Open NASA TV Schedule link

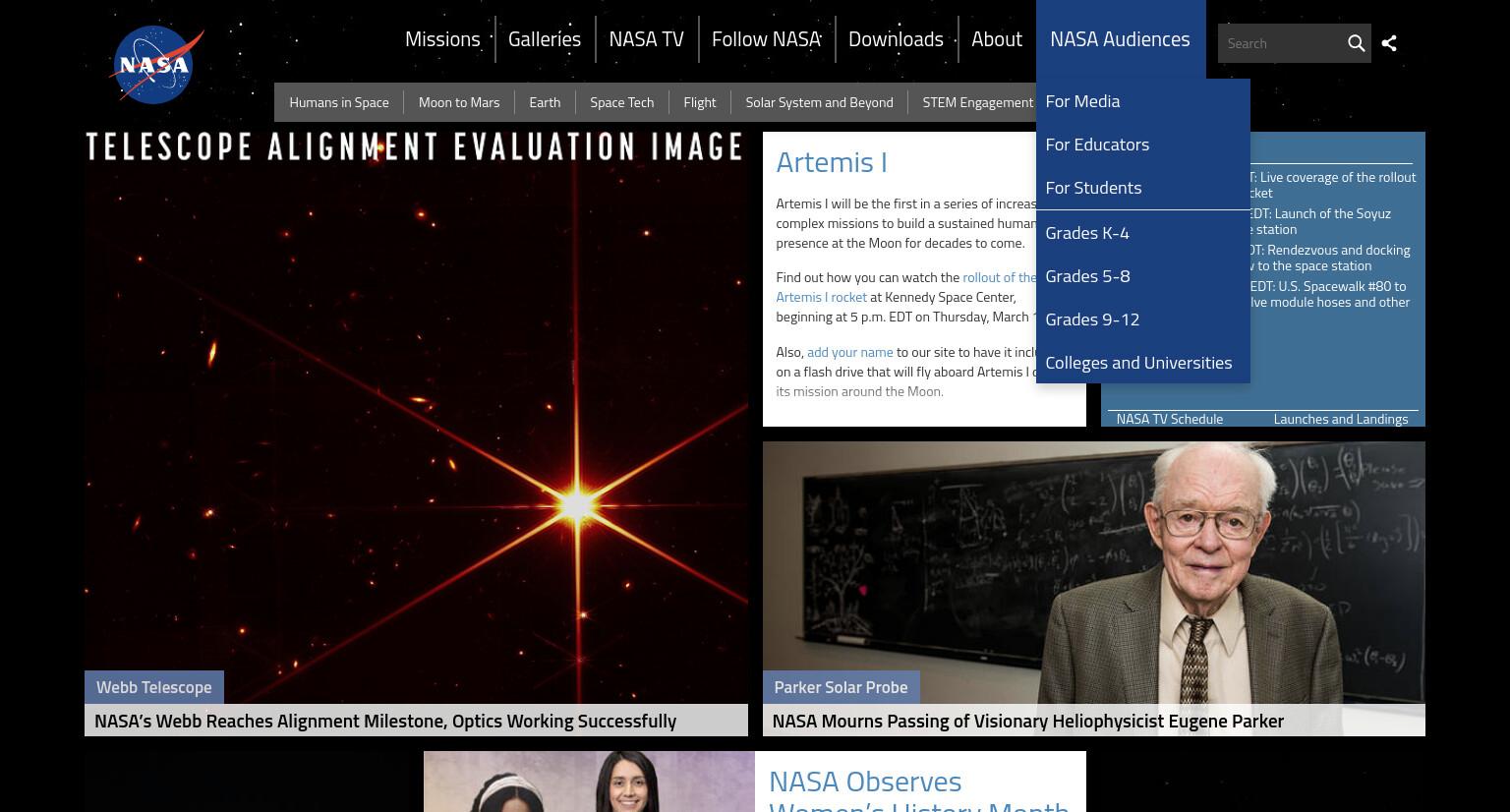pyautogui.click(x=1170, y=419)
